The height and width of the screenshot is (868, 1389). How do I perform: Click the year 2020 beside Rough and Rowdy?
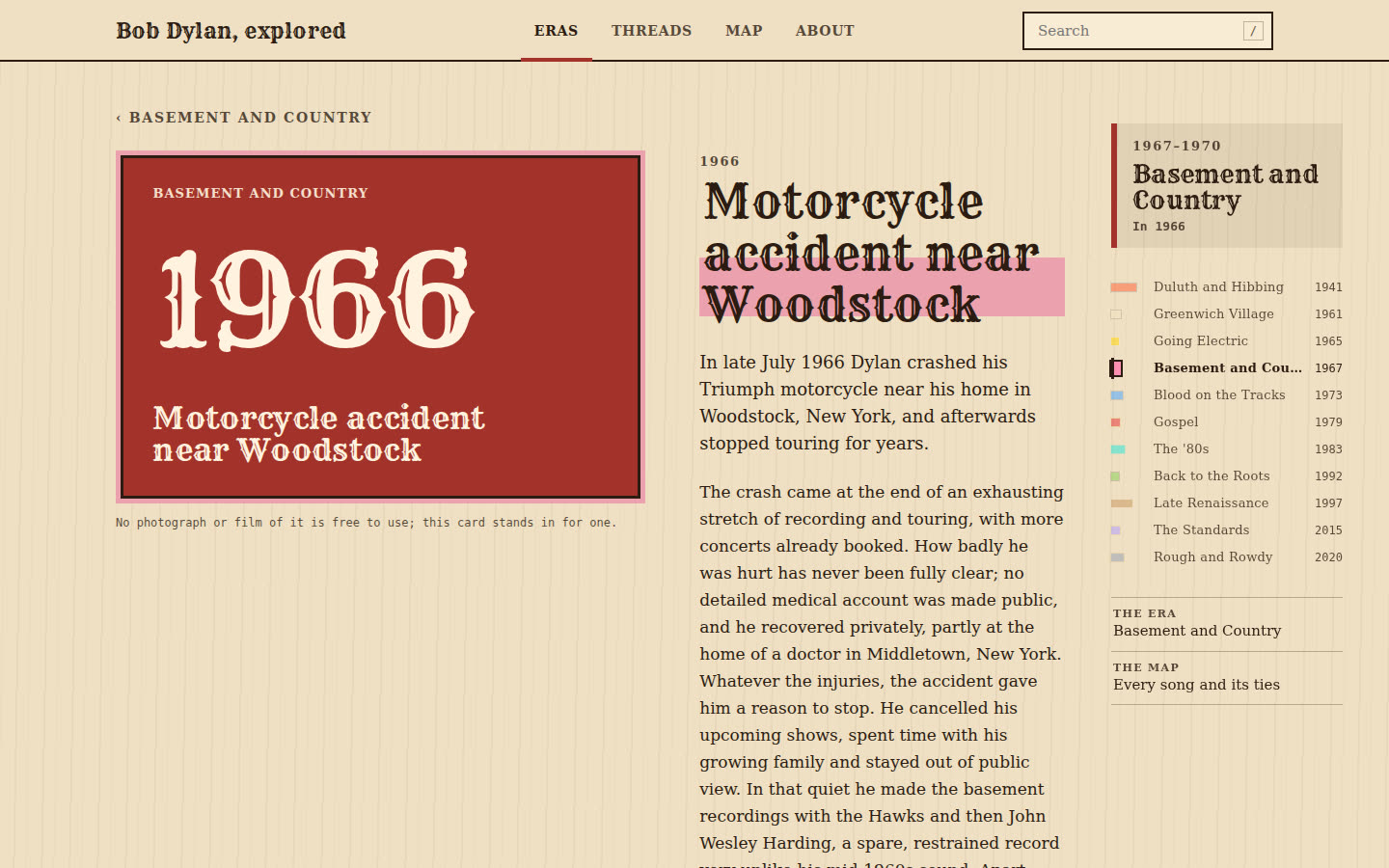pyautogui.click(x=1328, y=557)
